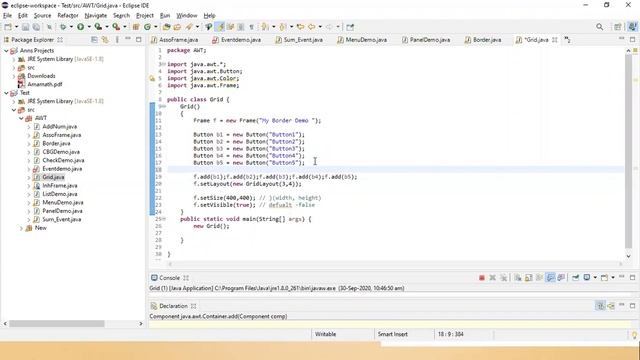Open the Navigate menu
Screen dimensions: 640x360
pyautogui.click(x=96, y=16)
